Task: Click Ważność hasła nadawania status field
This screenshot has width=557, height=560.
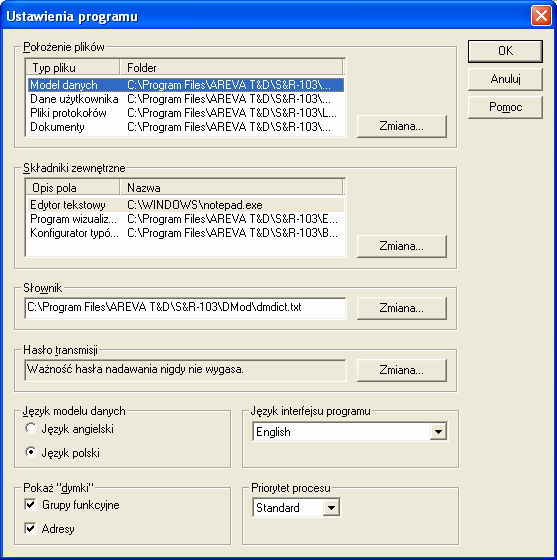Action: (185, 370)
